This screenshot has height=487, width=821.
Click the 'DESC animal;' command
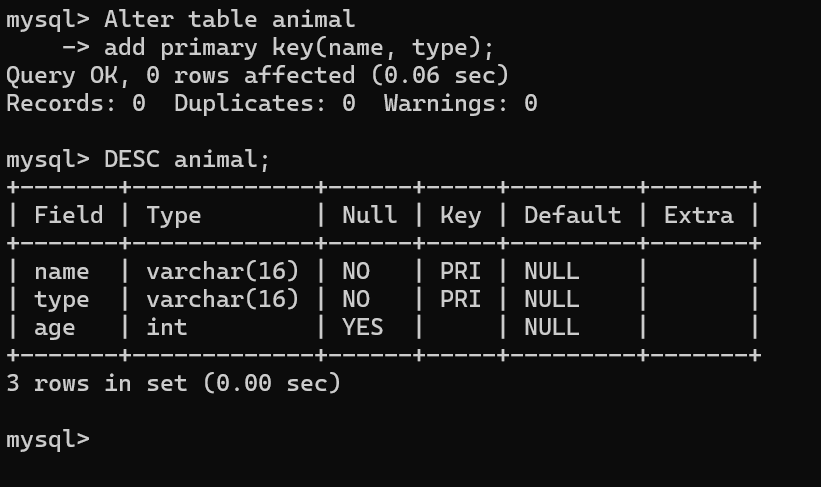coord(186,160)
